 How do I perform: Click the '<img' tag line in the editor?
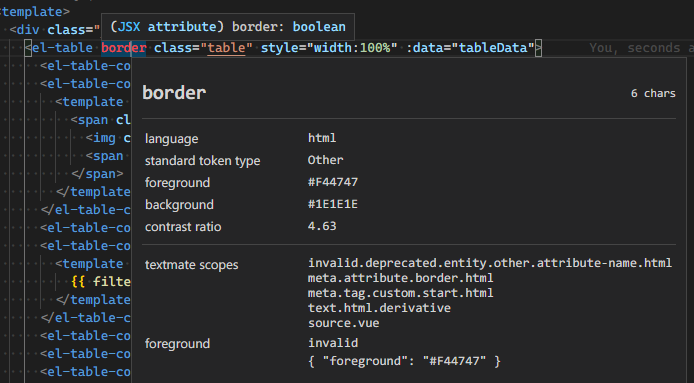(108, 138)
